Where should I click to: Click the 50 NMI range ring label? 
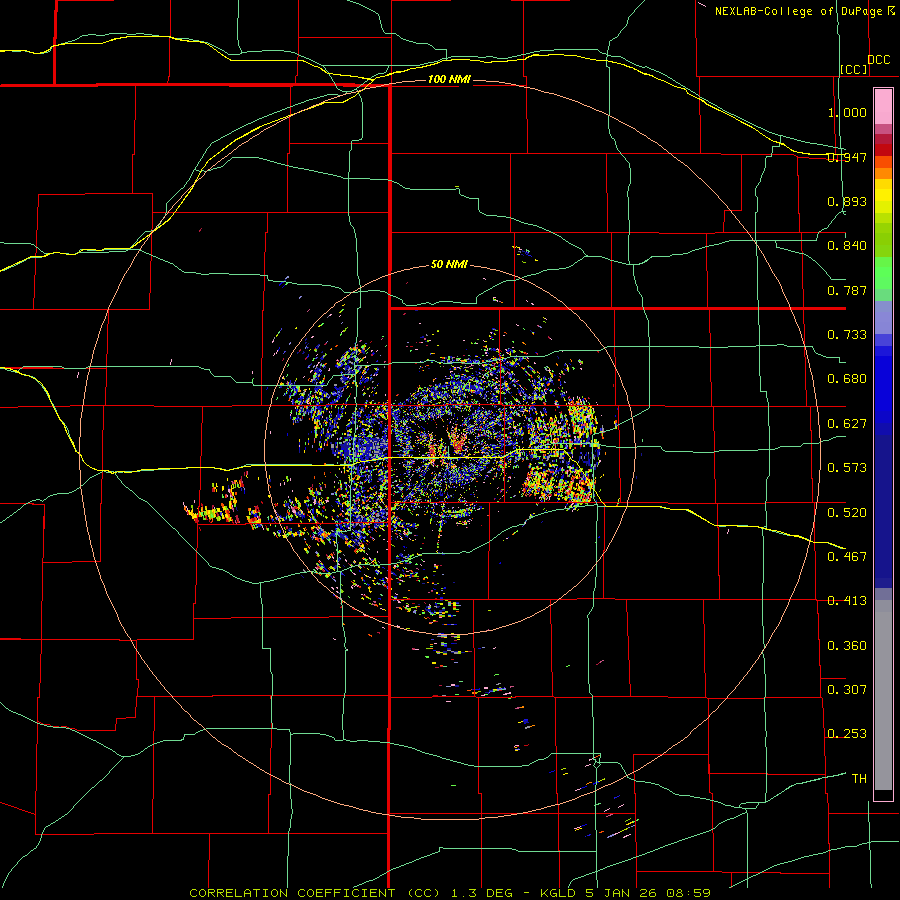click(x=449, y=265)
